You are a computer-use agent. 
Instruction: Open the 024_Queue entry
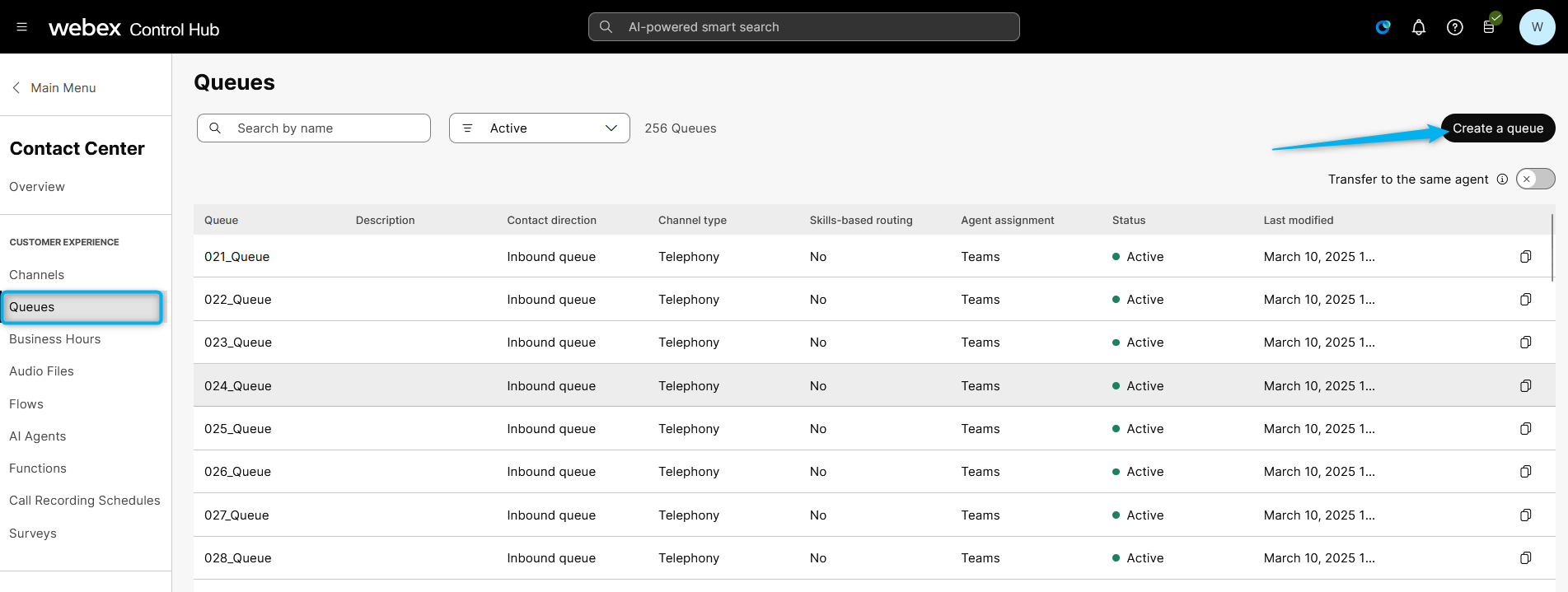point(237,386)
